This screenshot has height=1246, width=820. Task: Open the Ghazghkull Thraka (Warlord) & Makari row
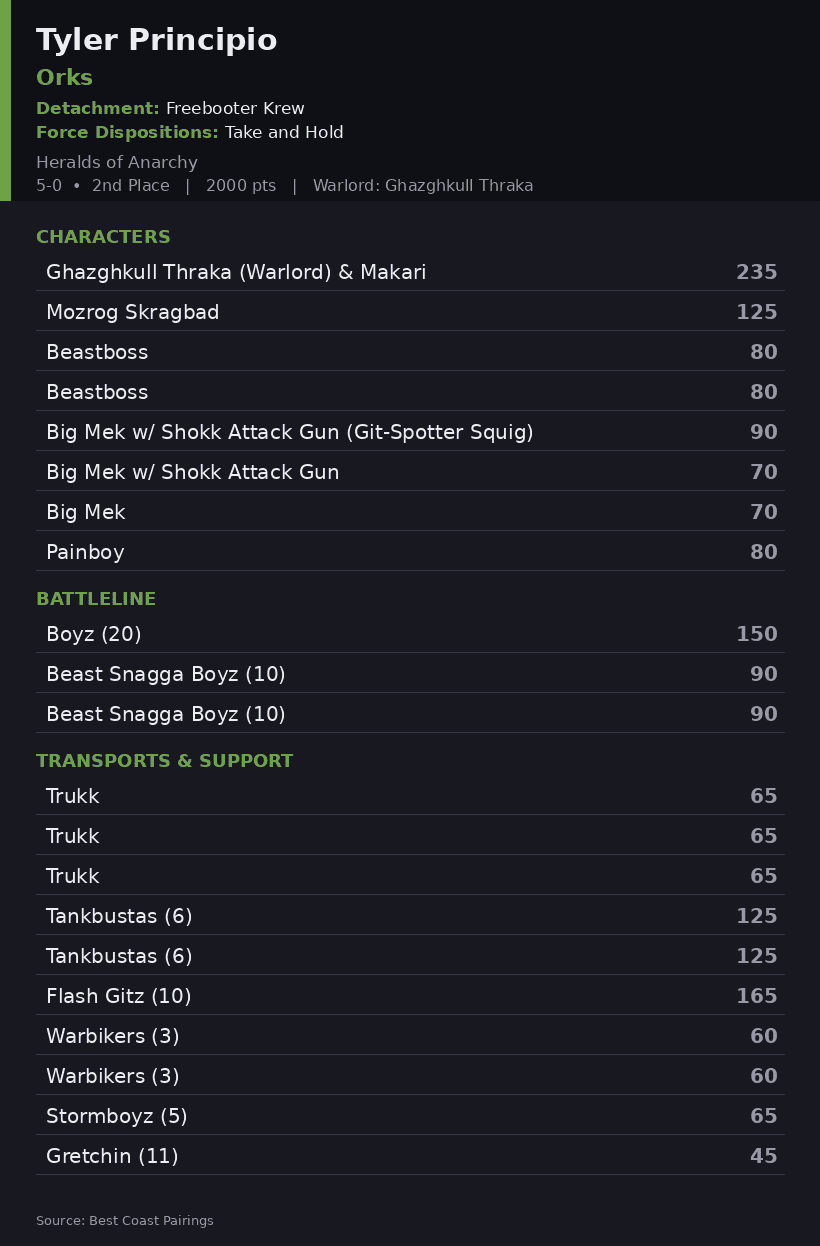click(x=410, y=271)
